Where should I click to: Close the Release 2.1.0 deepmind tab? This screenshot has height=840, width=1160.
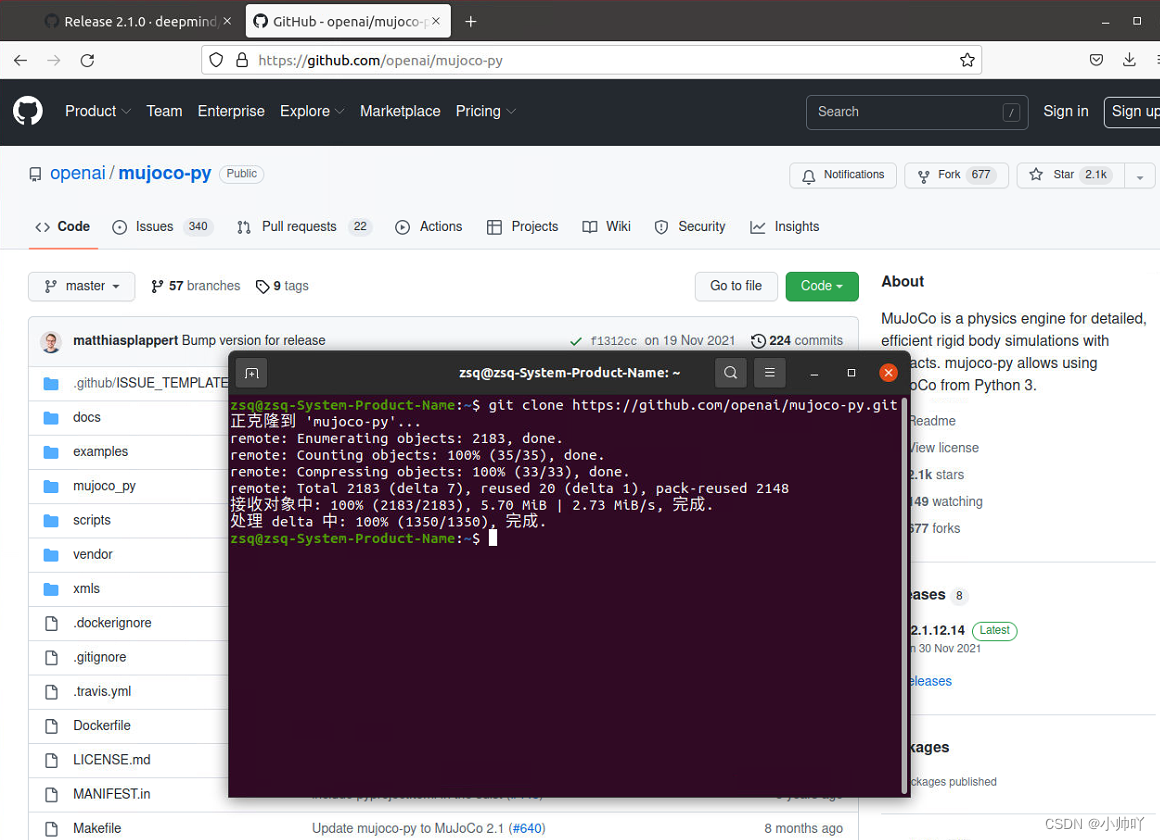click(x=227, y=21)
